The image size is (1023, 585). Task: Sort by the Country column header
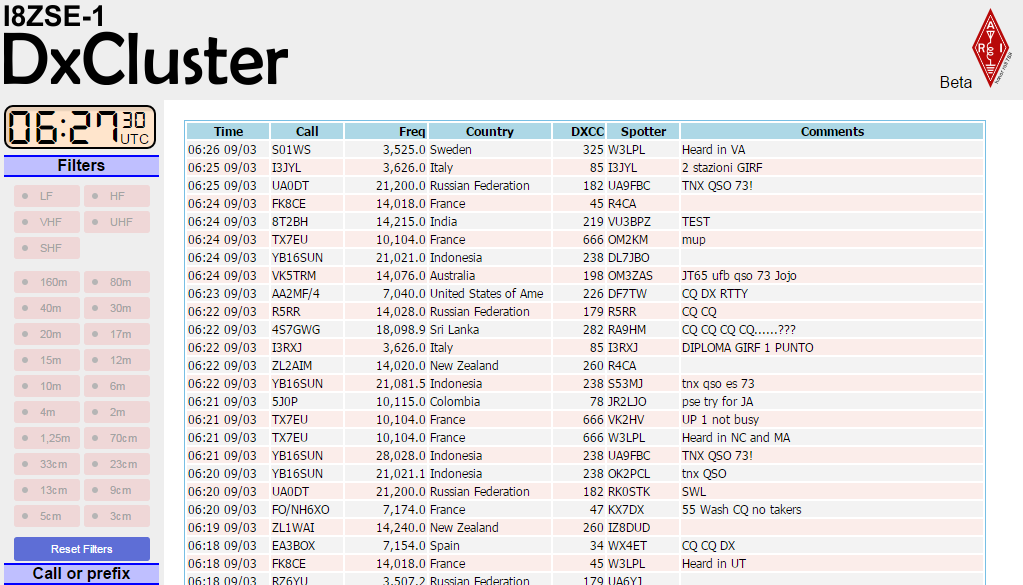(x=490, y=131)
